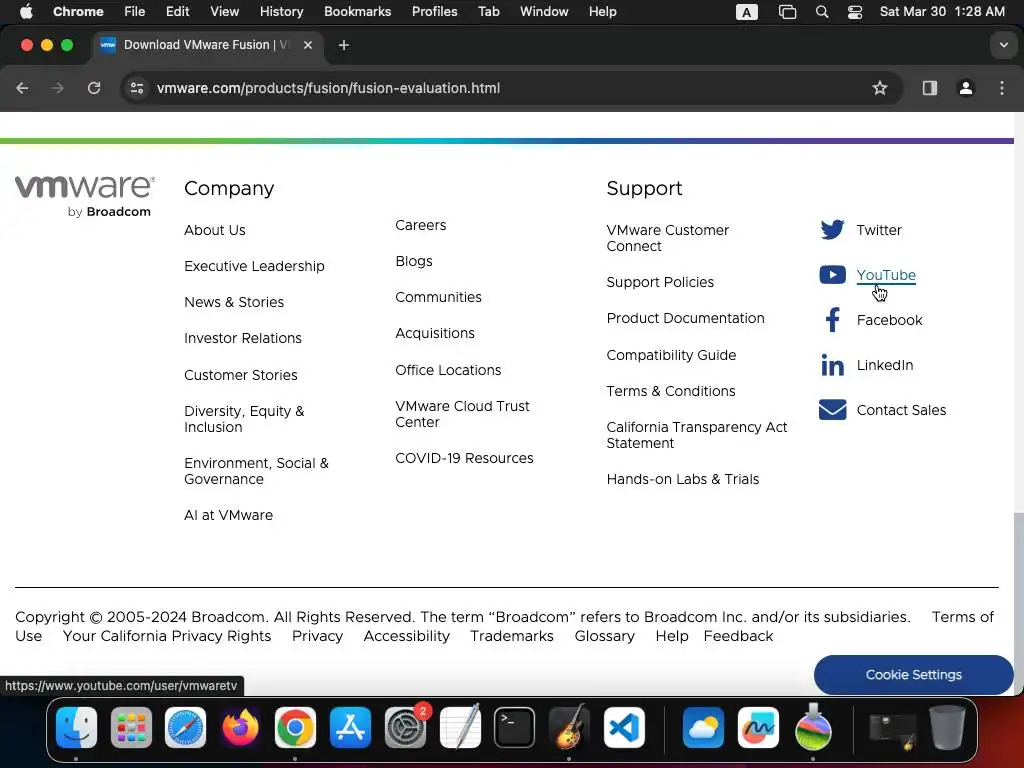Open the Executive Leadership link
The image size is (1024, 768).
click(x=254, y=266)
